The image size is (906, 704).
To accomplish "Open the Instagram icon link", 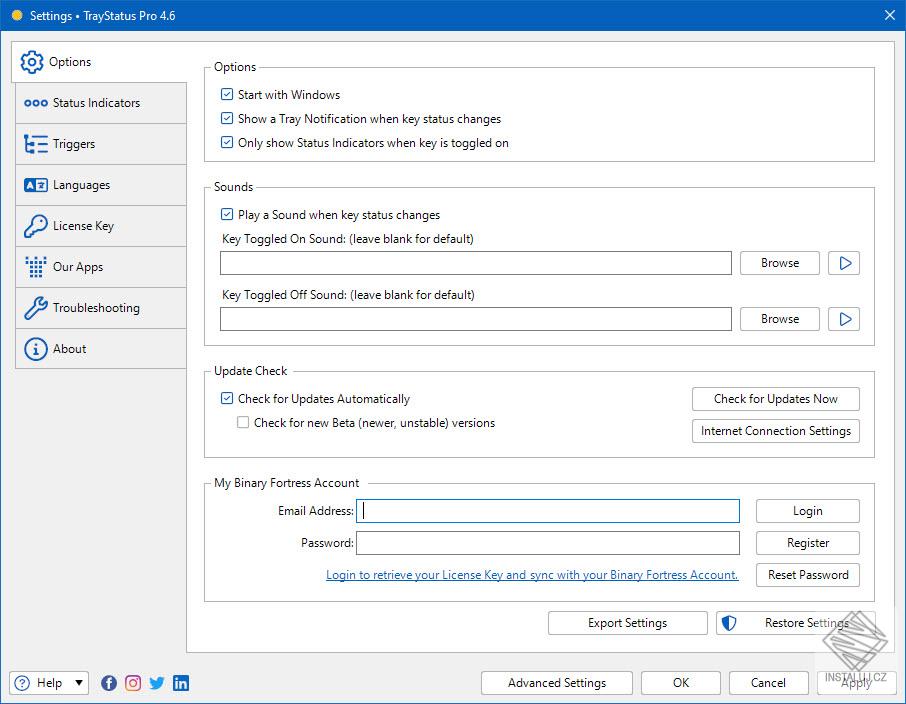I will tap(133, 683).
